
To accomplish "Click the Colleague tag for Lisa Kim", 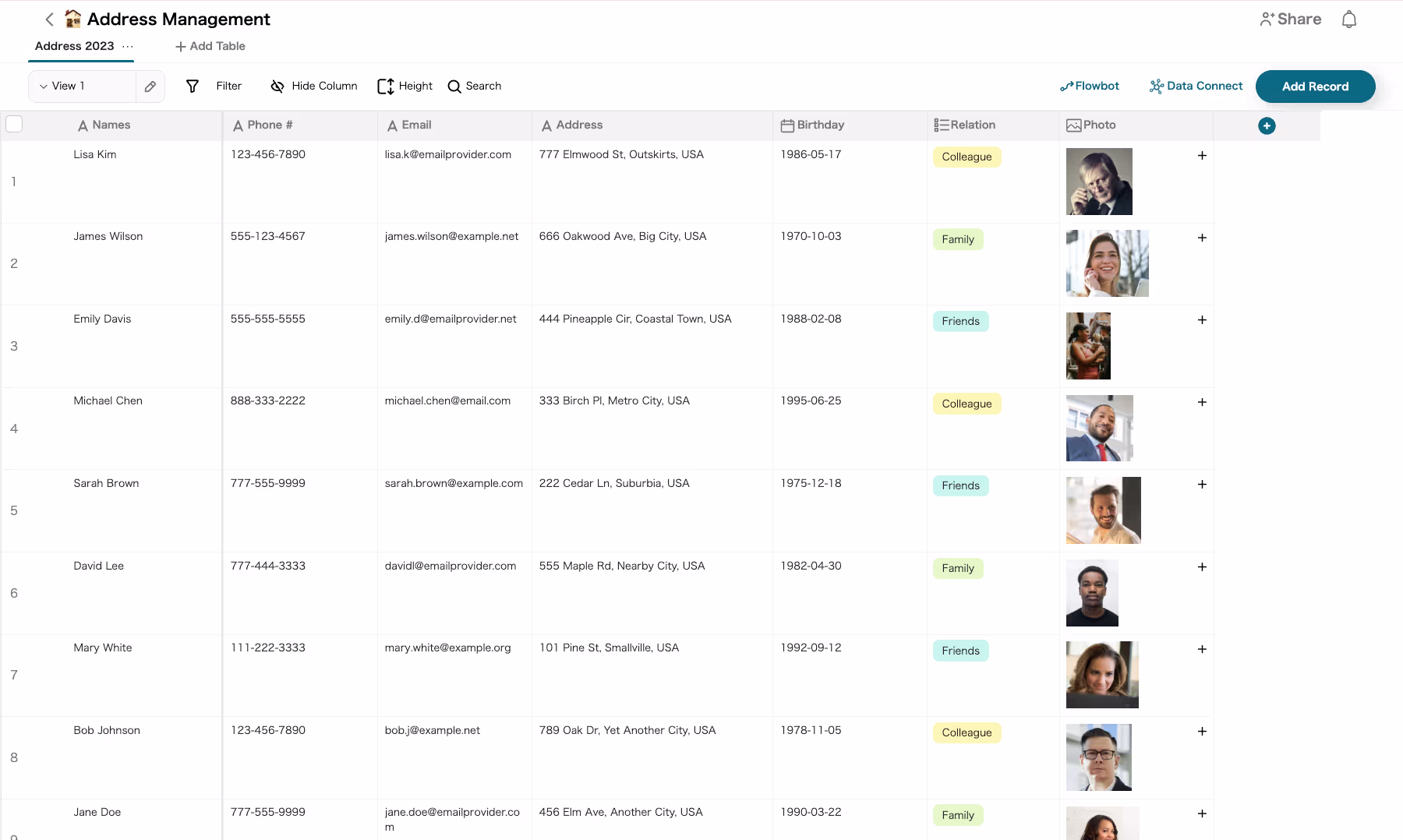I will (x=967, y=157).
